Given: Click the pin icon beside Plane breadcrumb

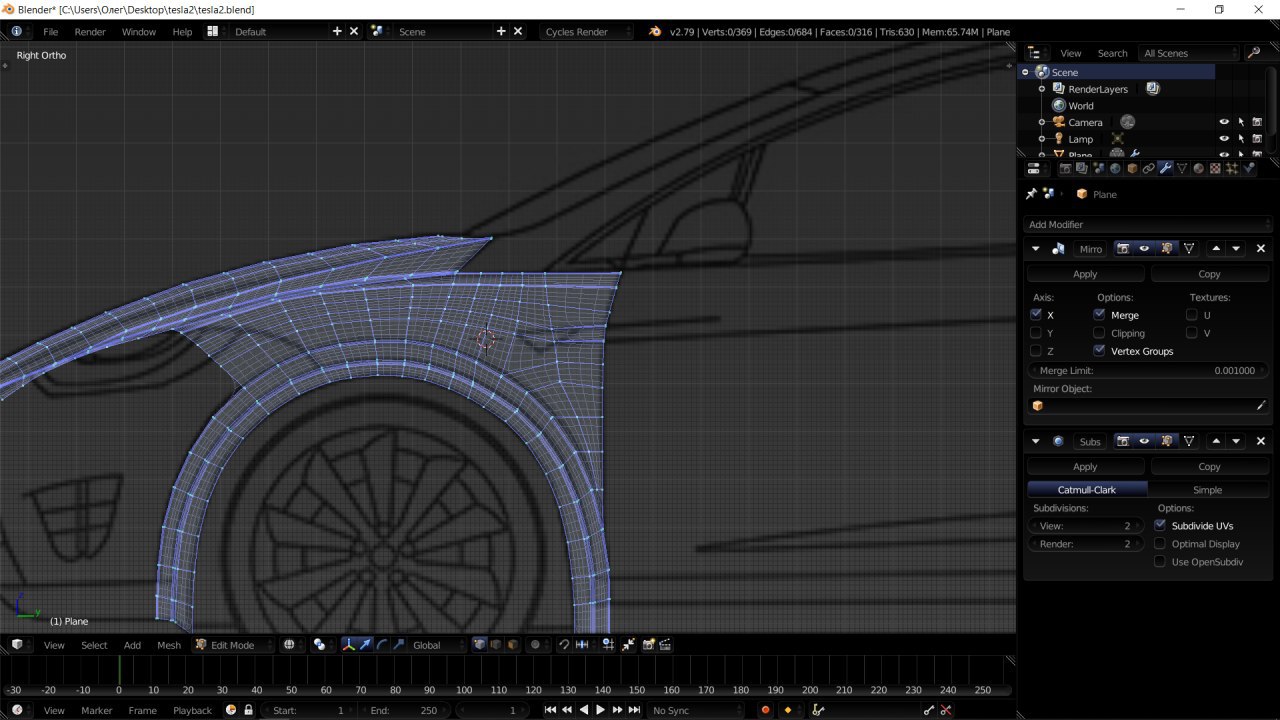Looking at the screenshot, I should click(x=1031, y=194).
